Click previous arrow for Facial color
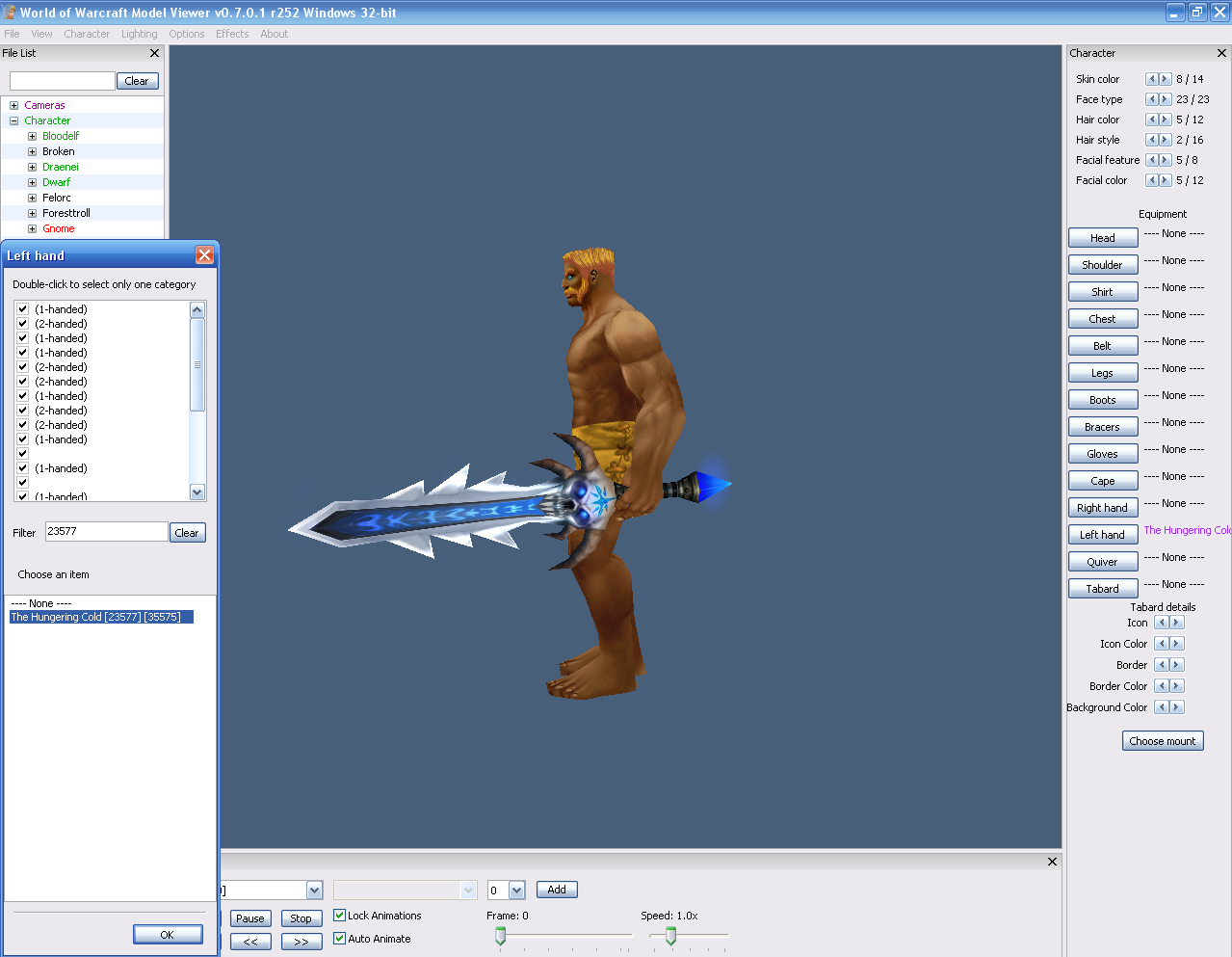 [1151, 180]
